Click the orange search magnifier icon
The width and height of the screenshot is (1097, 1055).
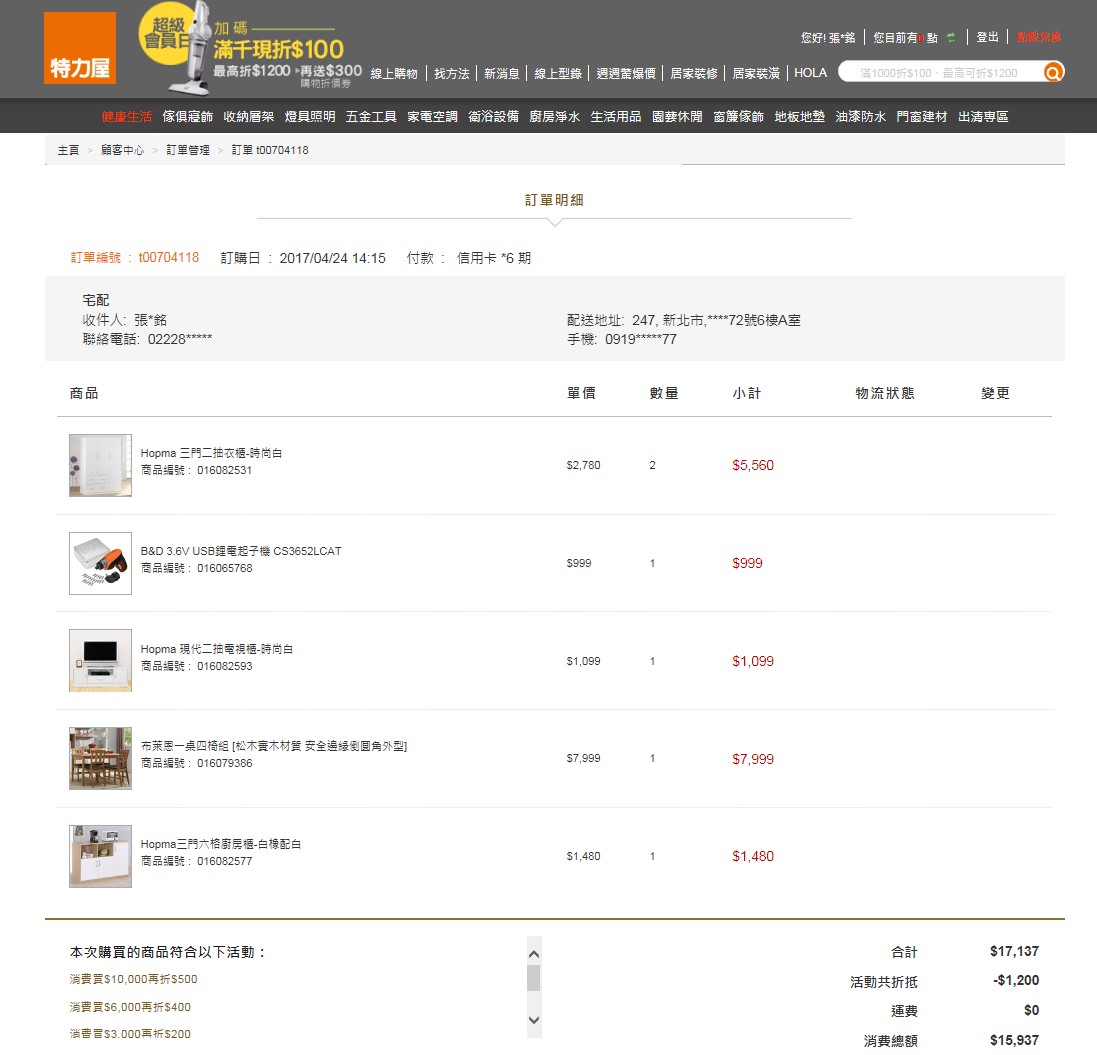(1053, 72)
